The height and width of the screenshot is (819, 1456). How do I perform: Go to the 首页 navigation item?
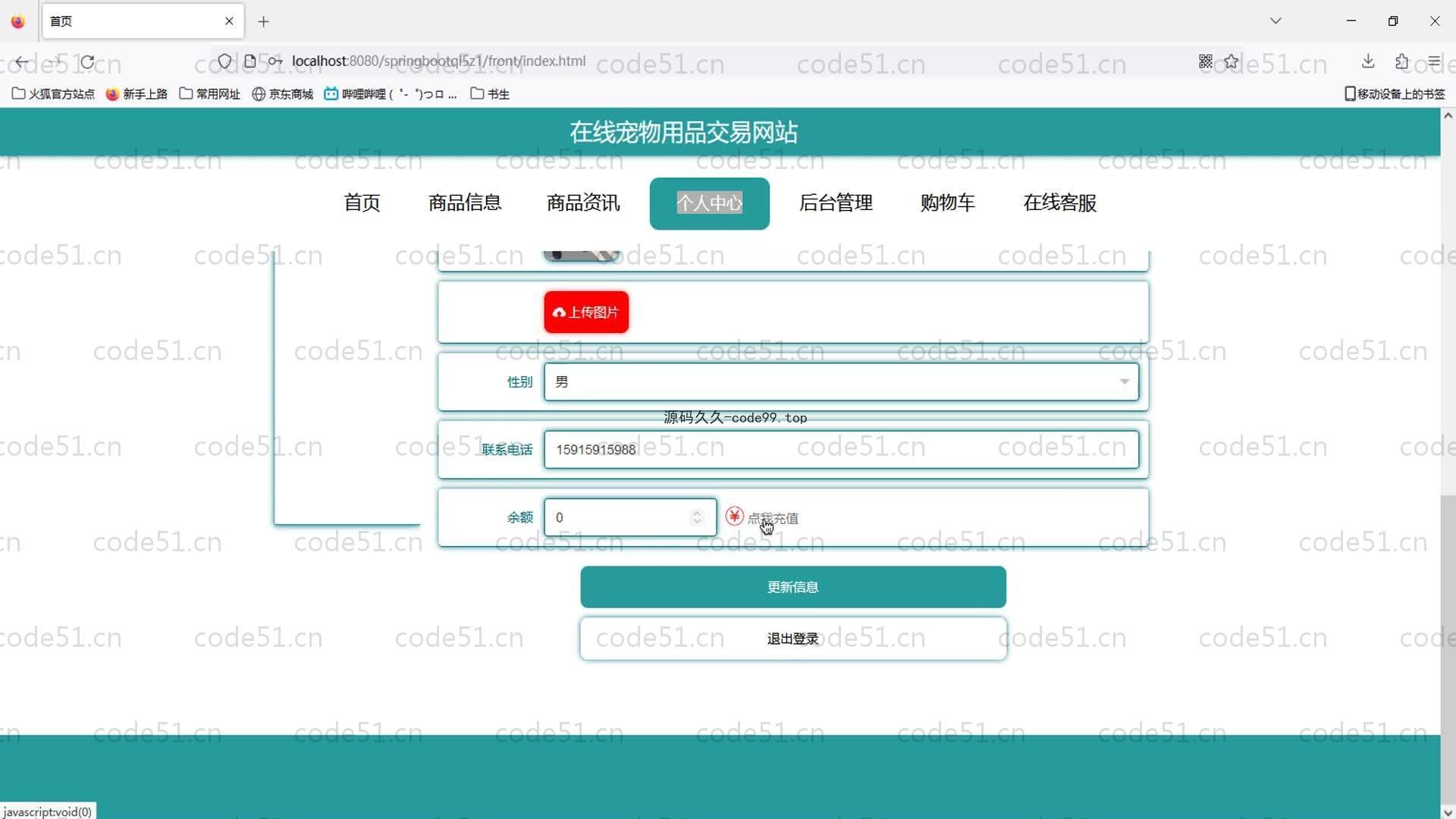click(x=362, y=203)
